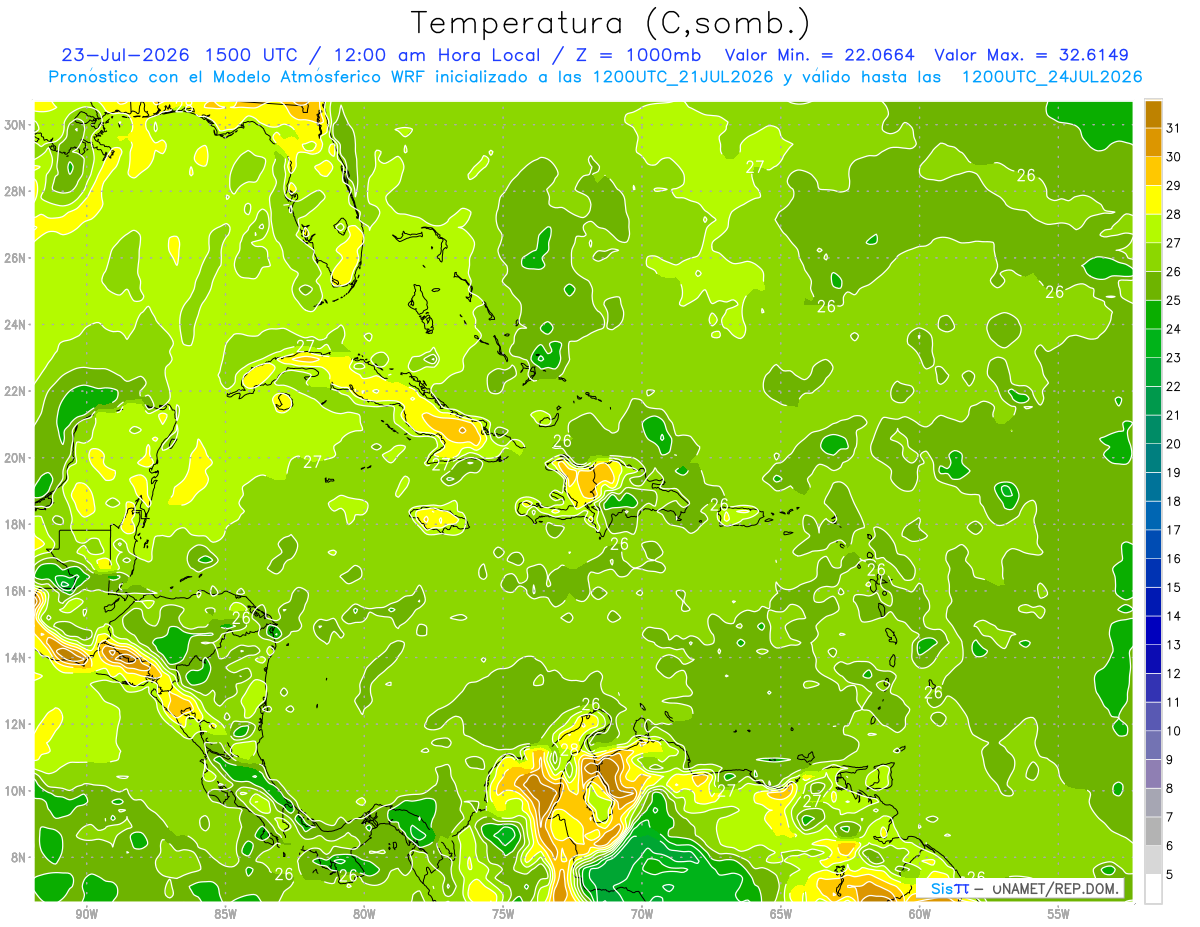Viewport: 1200px width, 927px height.
Task: Click the '10' label on the color scale
Action: click(x=1174, y=731)
